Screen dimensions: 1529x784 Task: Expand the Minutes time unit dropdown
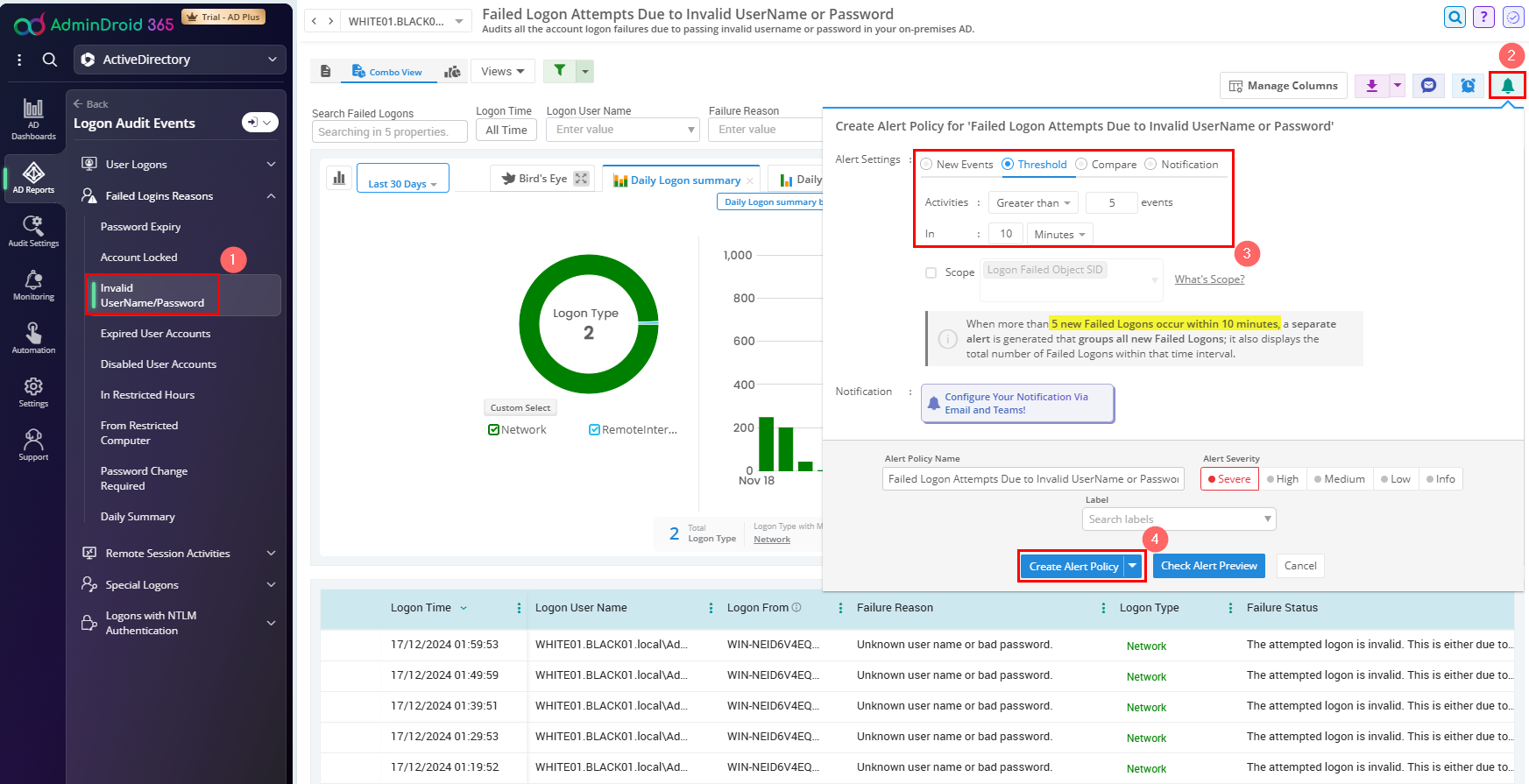coord(1059,235)
